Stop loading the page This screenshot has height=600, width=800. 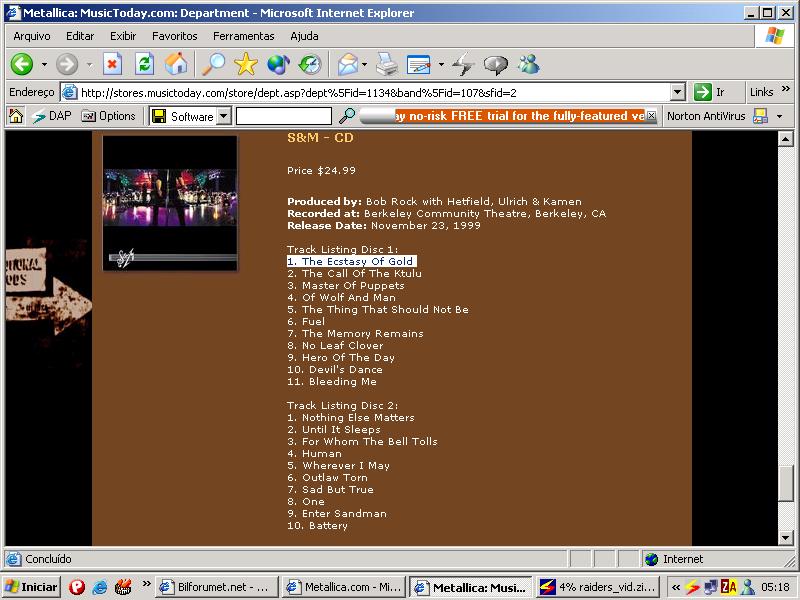click(112, 64)
